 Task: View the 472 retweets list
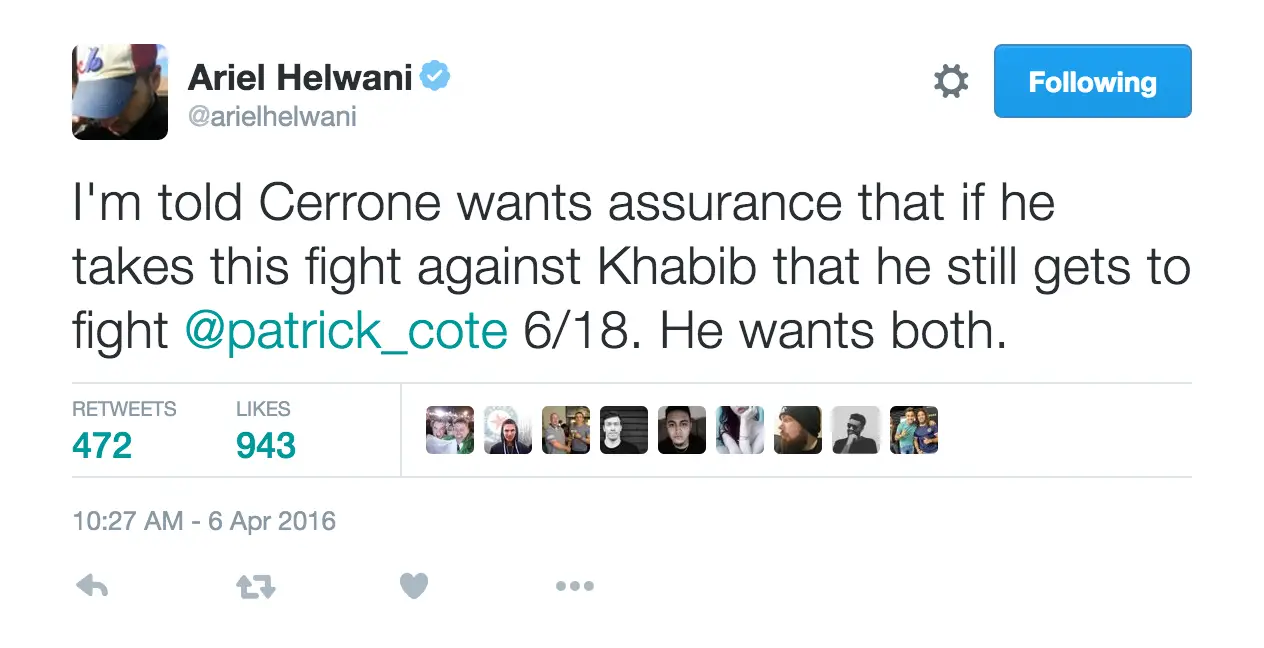click(x=124, y=430)
